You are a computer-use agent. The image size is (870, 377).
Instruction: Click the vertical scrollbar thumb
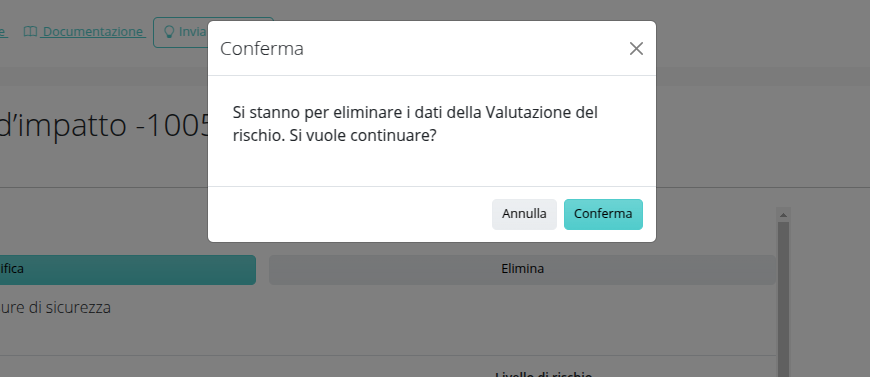pyautogui.click(x=783, y=299)
